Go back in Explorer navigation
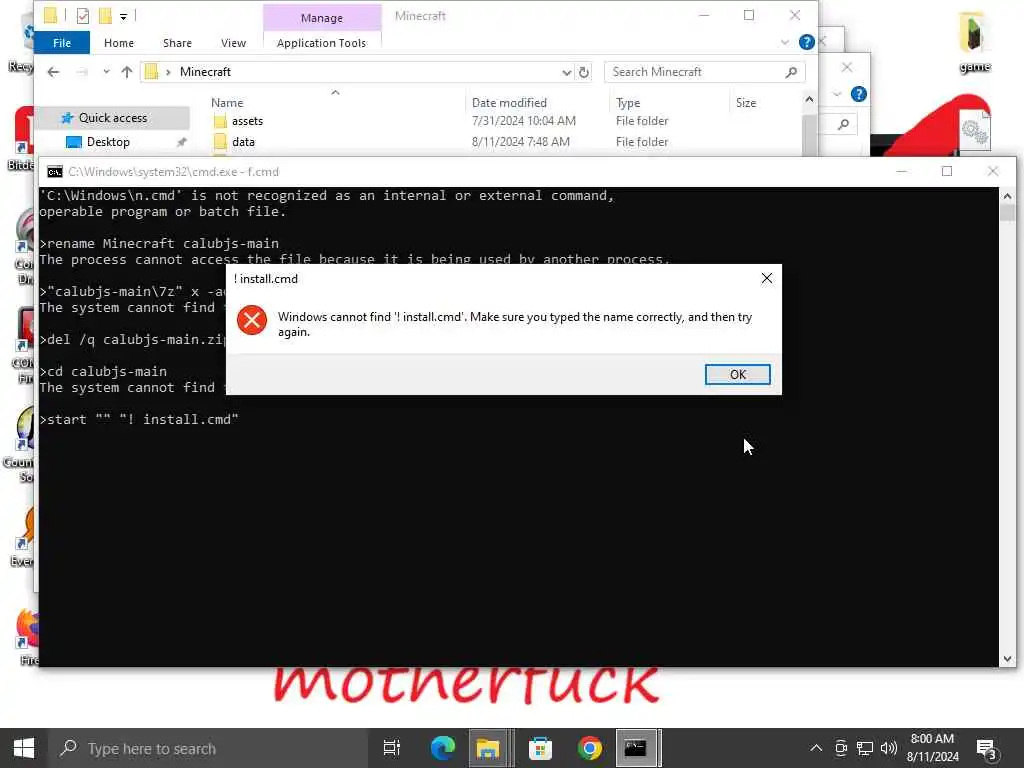This screenshot has width=1024, height=768. click(x=54, y=72)
